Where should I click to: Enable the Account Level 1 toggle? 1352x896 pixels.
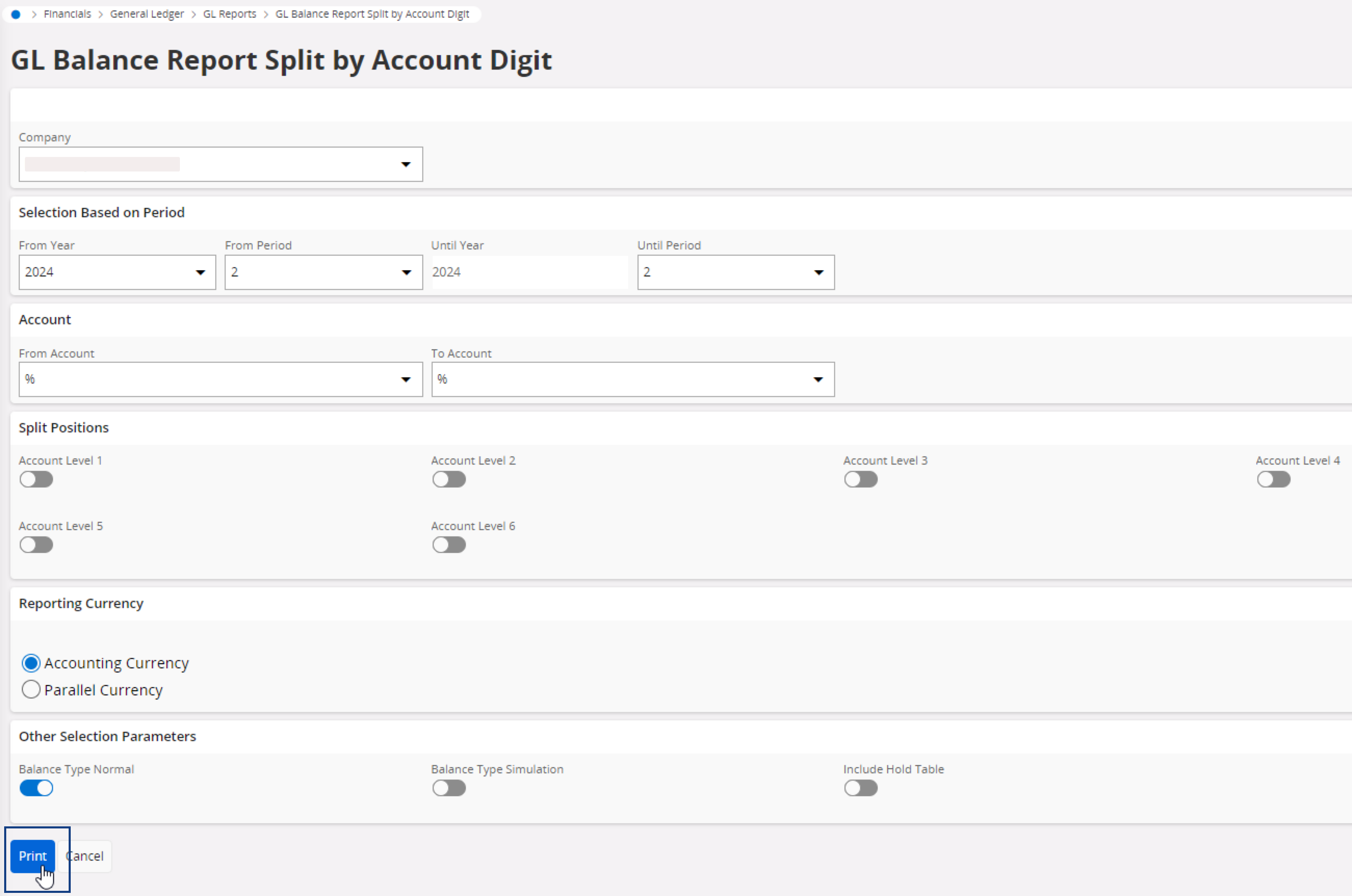tap(36, 479)
